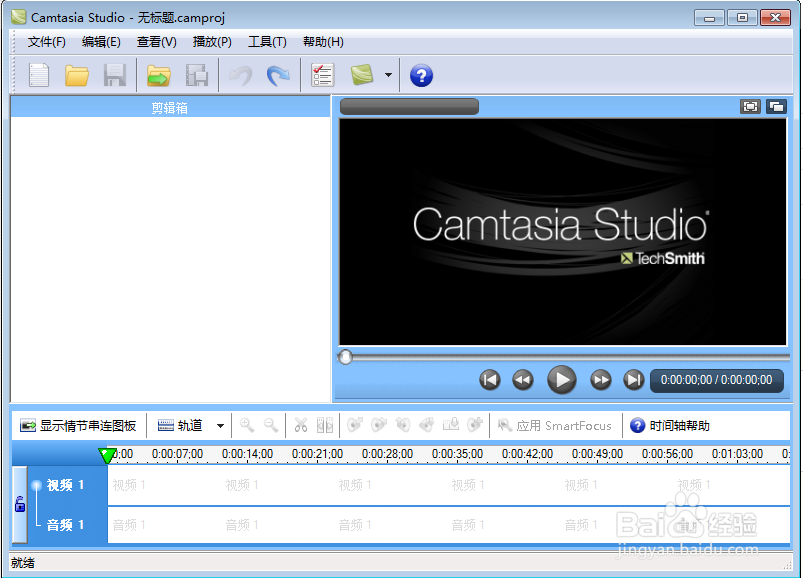Play the preview video
Screen dimensions: 803x578
pyautogui.click(x=562, y=380)
